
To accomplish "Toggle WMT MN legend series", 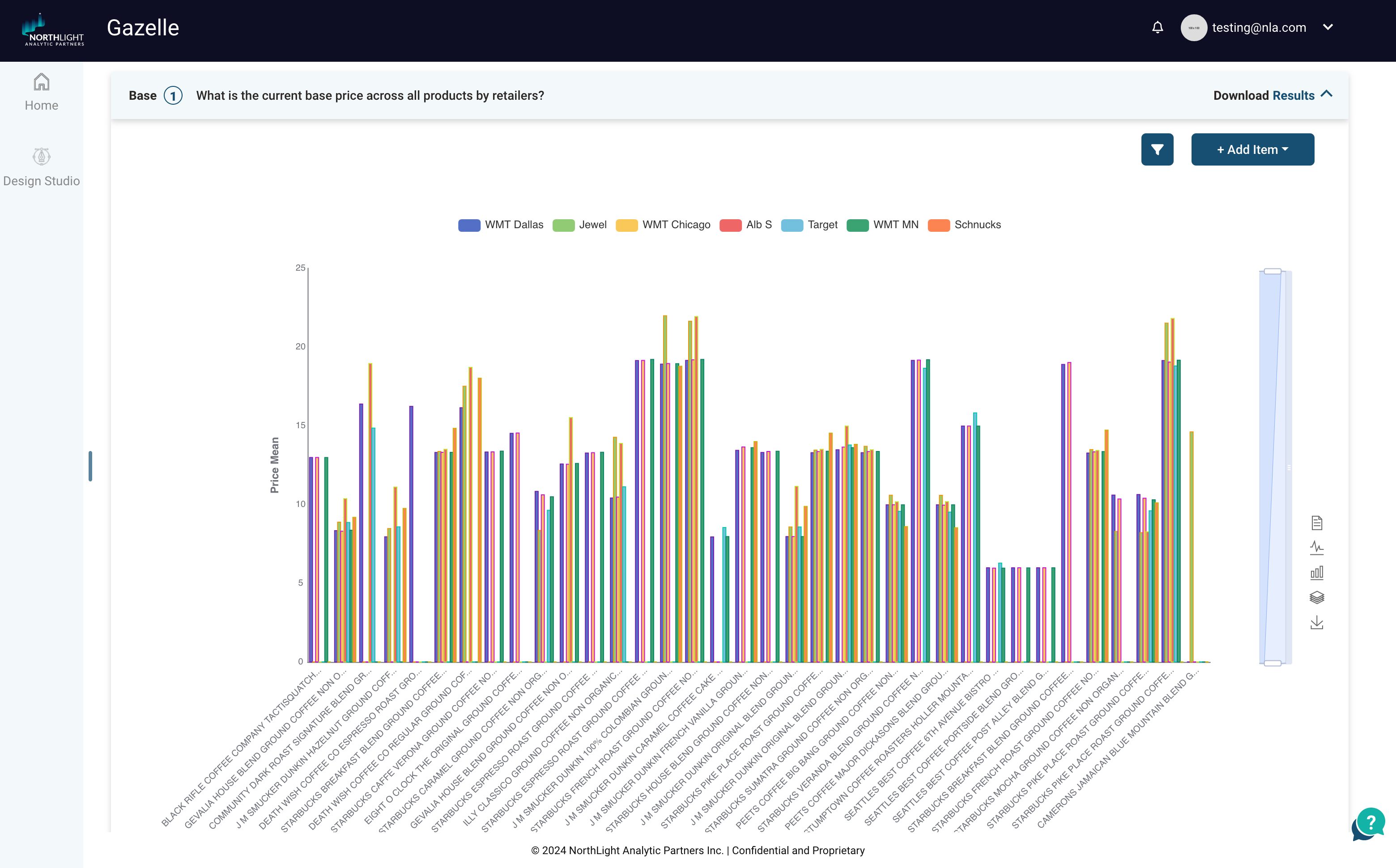I will 883,225.
